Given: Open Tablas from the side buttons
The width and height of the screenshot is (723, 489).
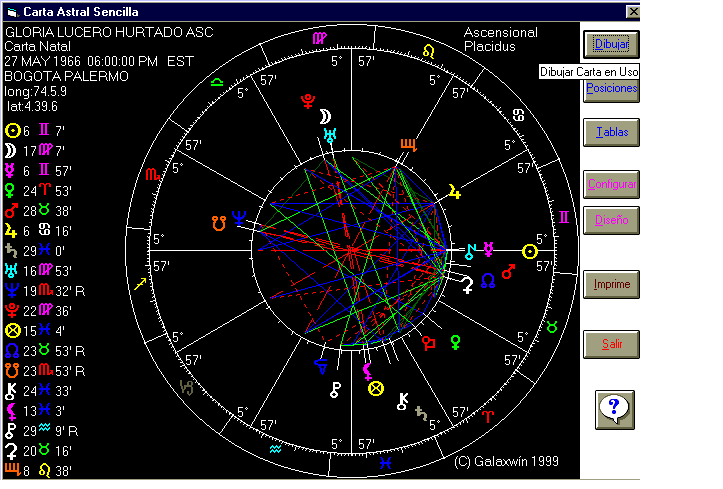Looking at the screenshot, I should (x=611, y=132).
